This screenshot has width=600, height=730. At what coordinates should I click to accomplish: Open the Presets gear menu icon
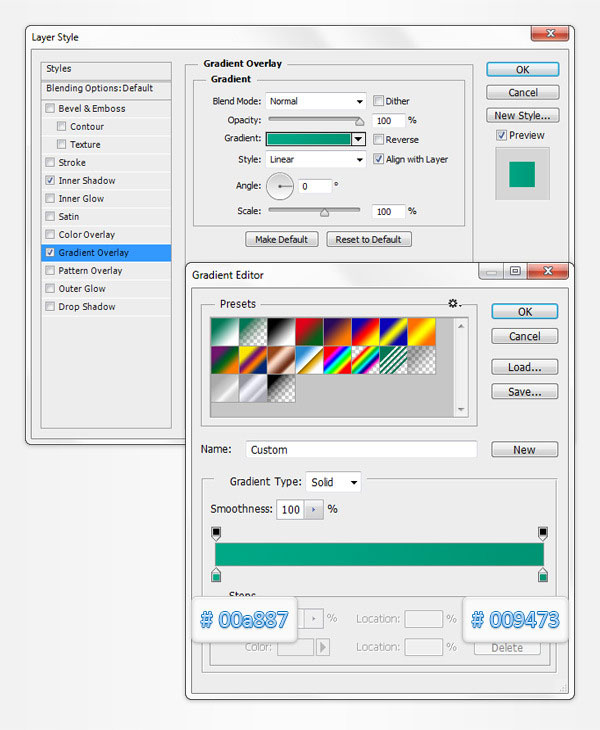[454, 304]
